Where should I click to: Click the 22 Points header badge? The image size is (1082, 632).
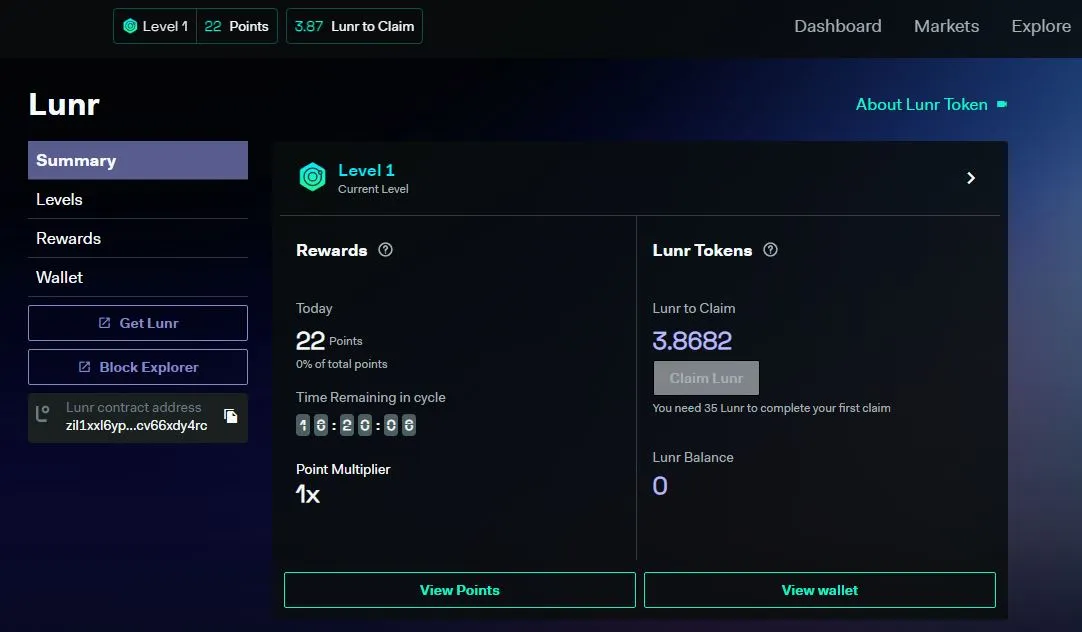237,26
